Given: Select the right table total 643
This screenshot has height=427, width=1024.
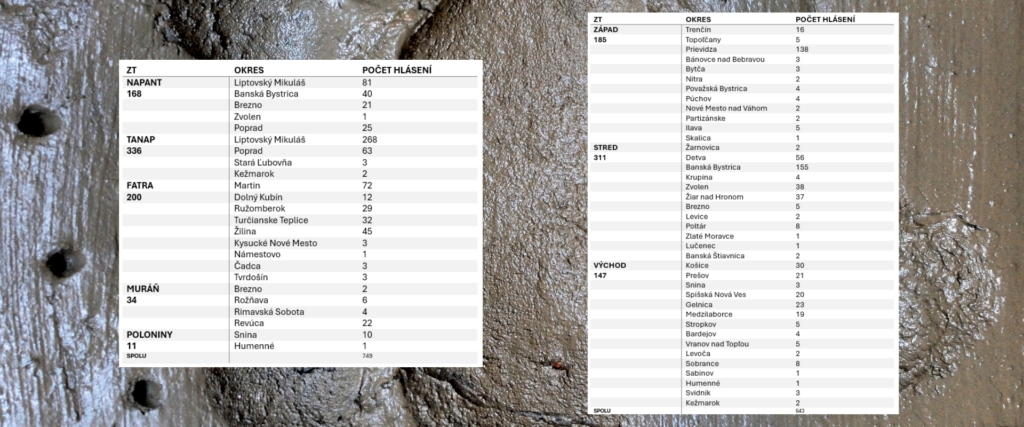Looking at the screenshot, I should pos(800,411).
